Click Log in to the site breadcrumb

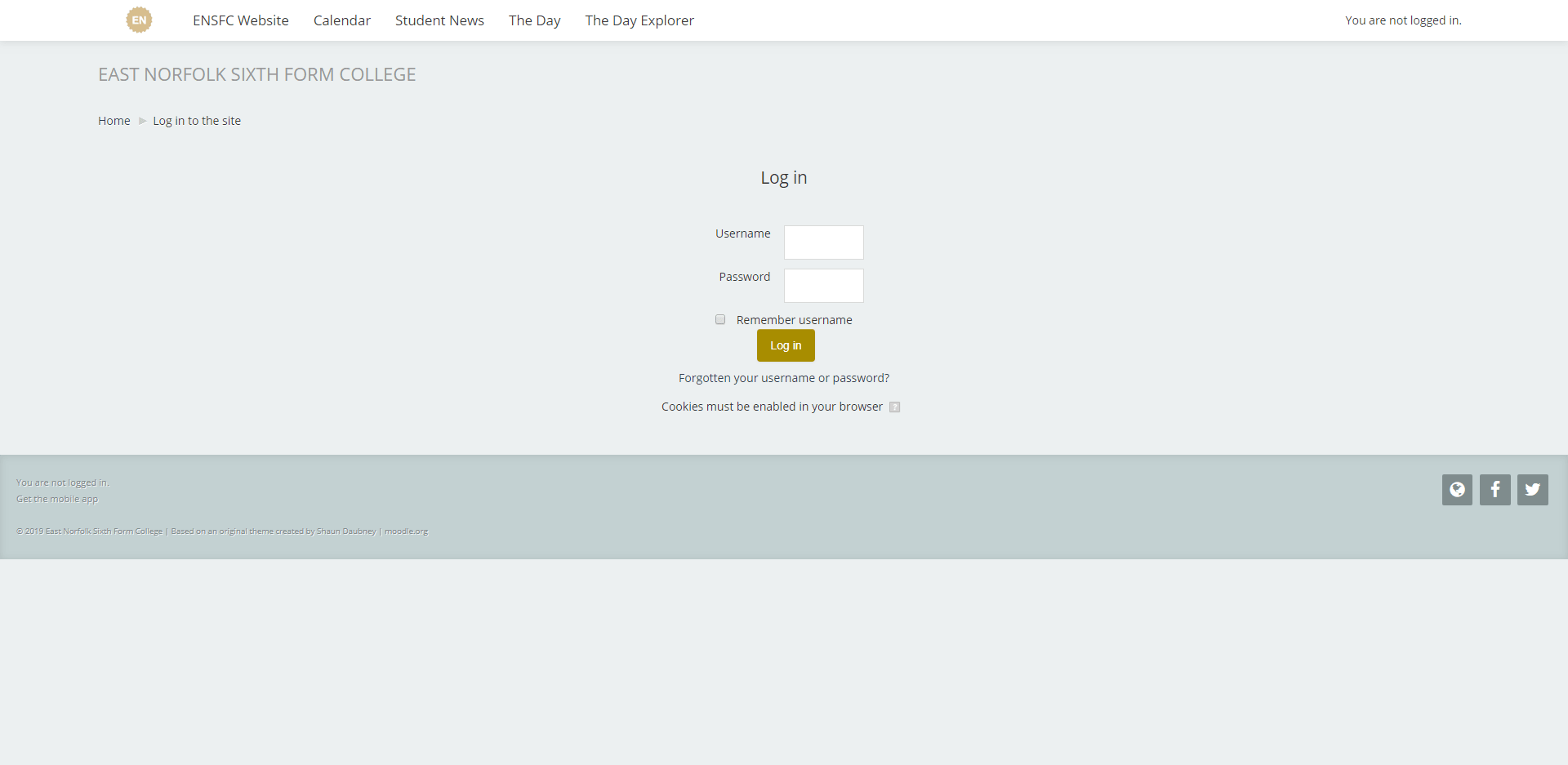pos(197,121)
